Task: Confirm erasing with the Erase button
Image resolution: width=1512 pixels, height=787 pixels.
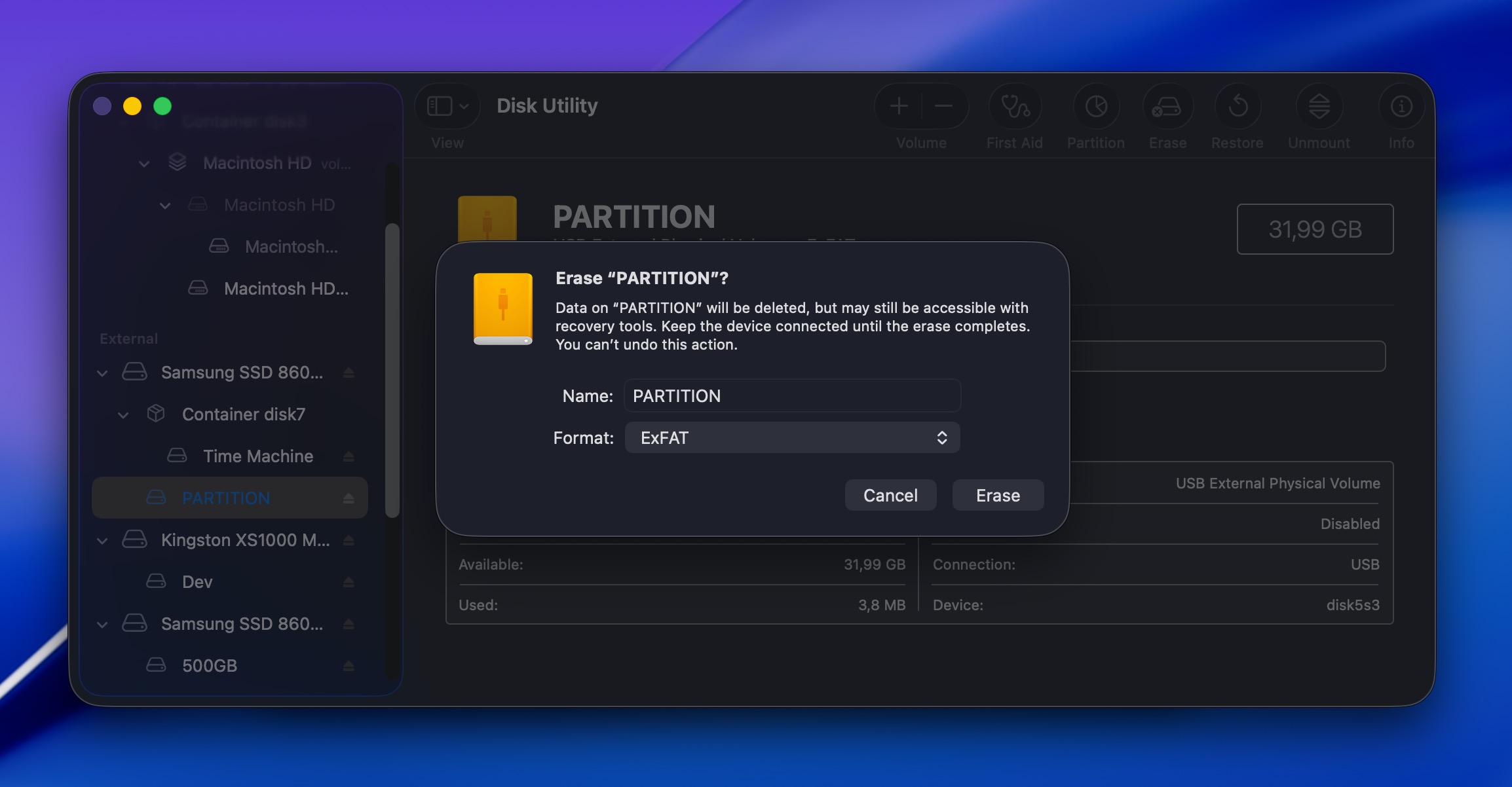Action: tap(997, 495)
